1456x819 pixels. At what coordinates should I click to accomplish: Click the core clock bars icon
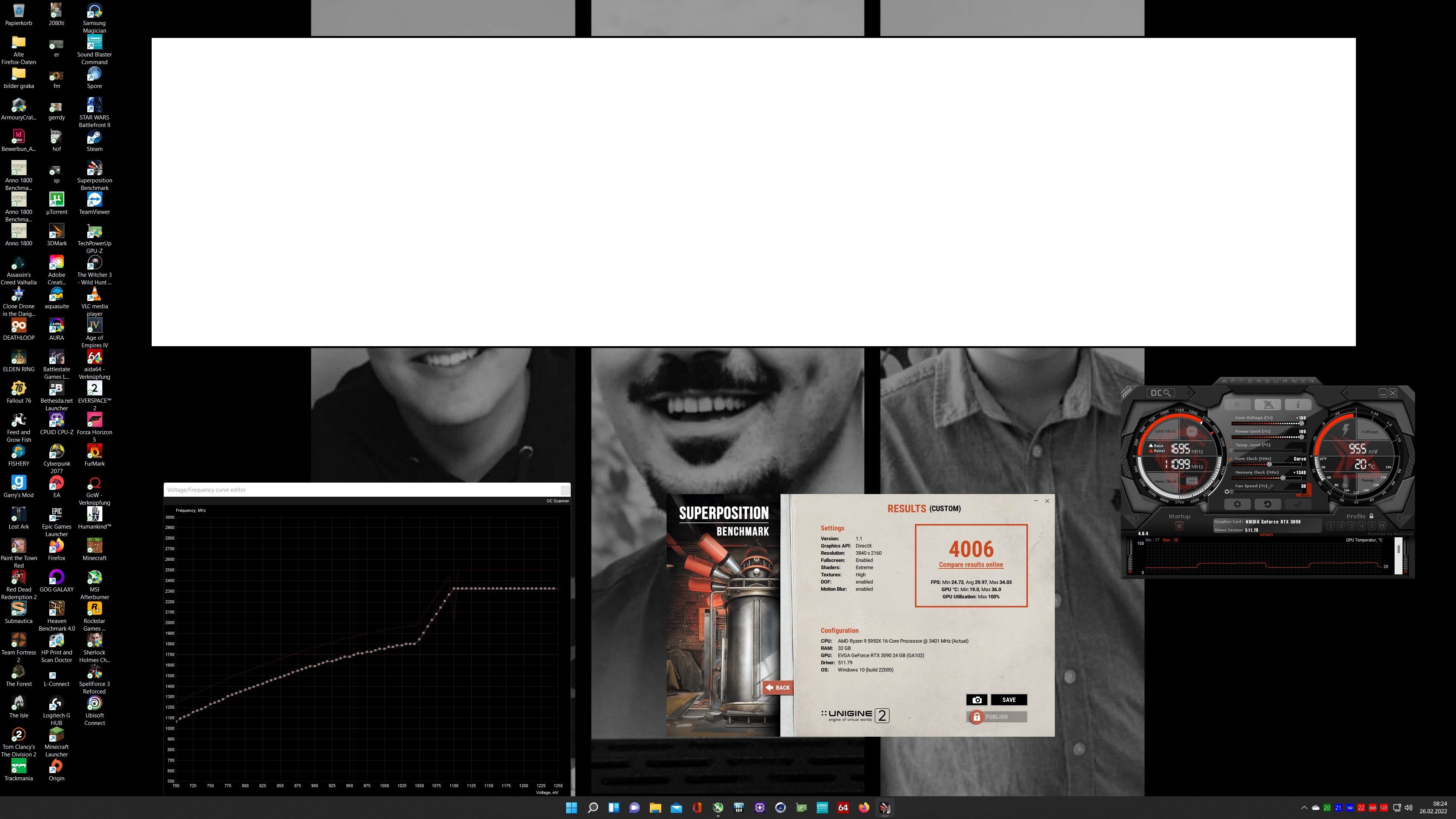[x=1230, y=459]
